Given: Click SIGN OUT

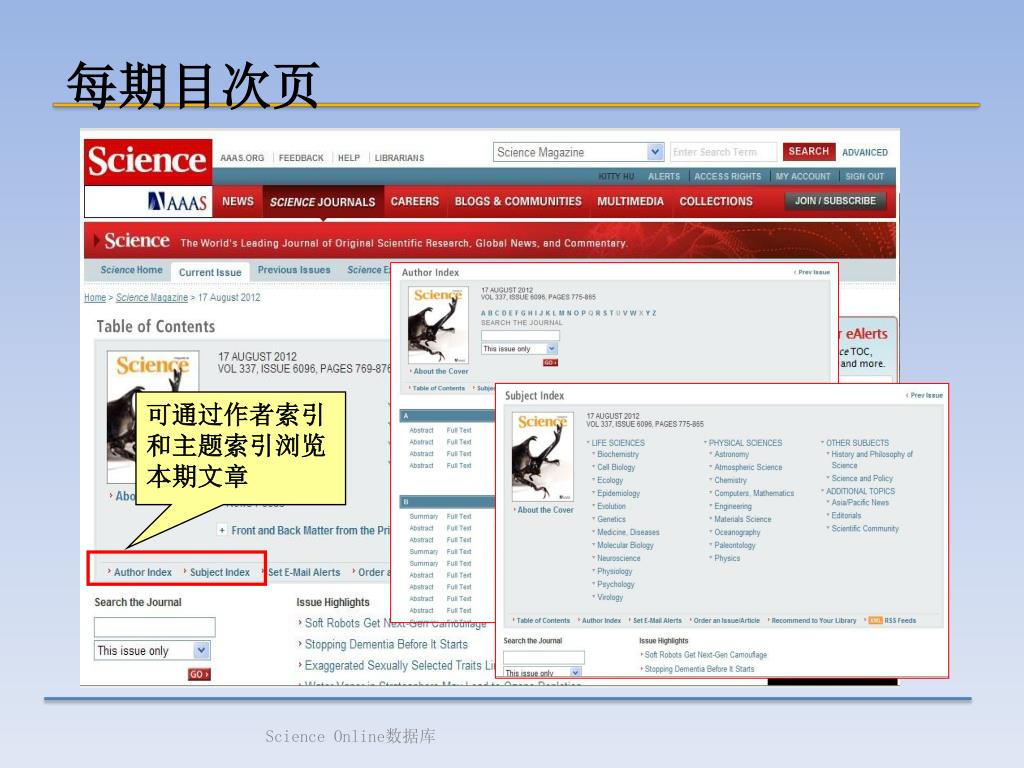Looking at the screenshot, I should (864, 176).
